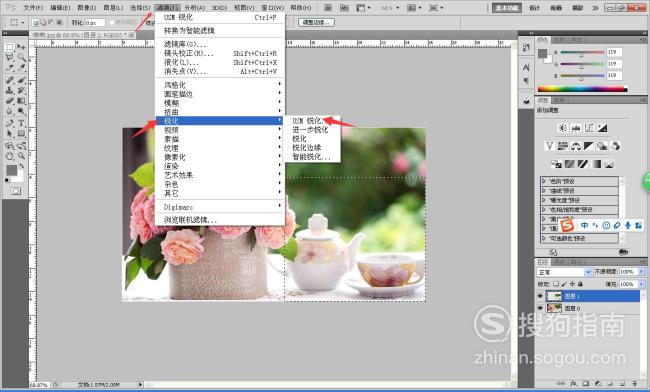This screenshot has width=650, height=392.
Task: Expand the "曝光度" 预设 presets
Action: 543,200
